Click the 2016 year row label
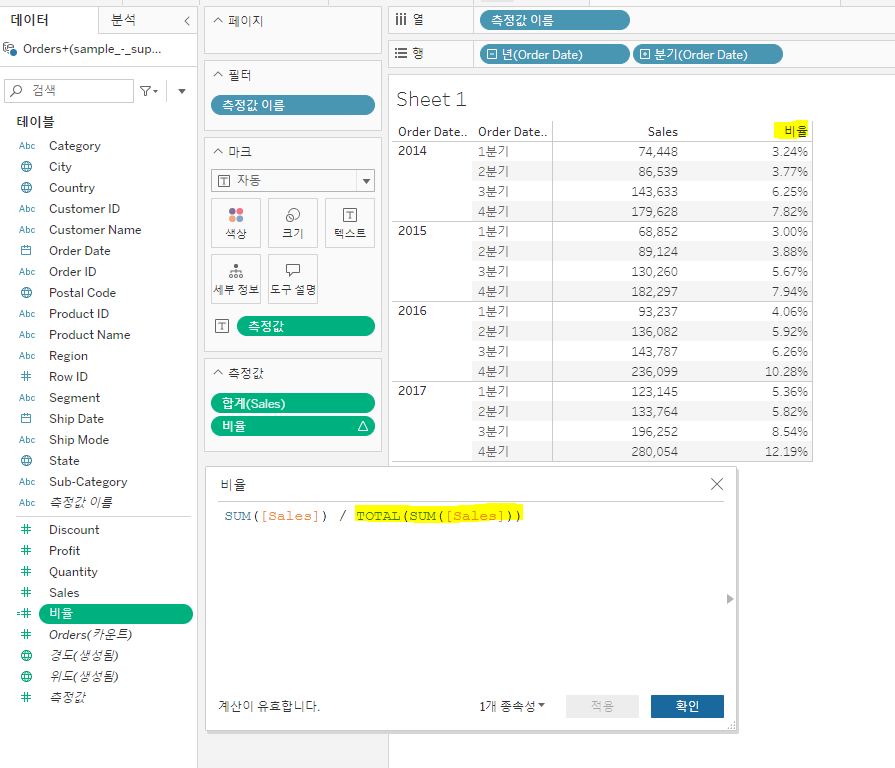895x768 pixels. point(412,311)
